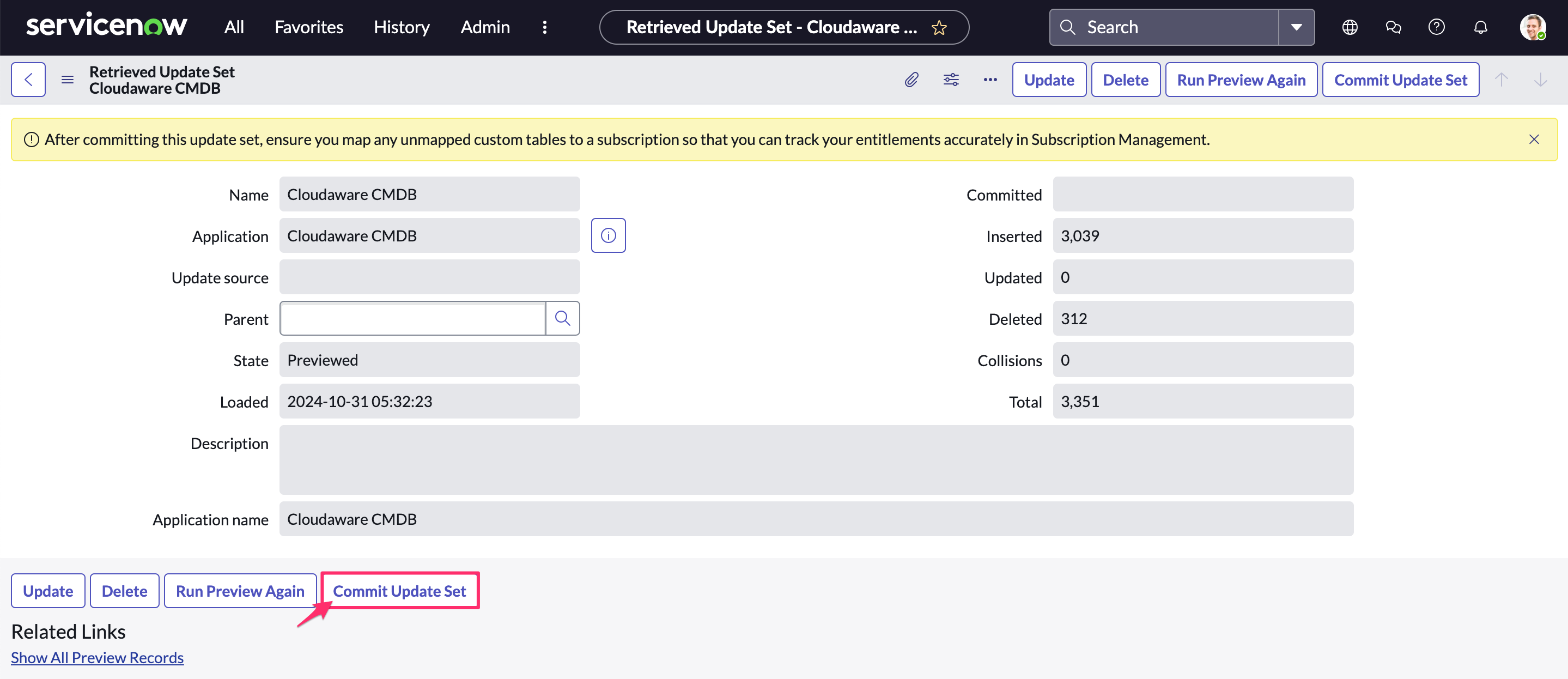Click the back arrow on the form header
The image size is (1568, 679).
28,79
